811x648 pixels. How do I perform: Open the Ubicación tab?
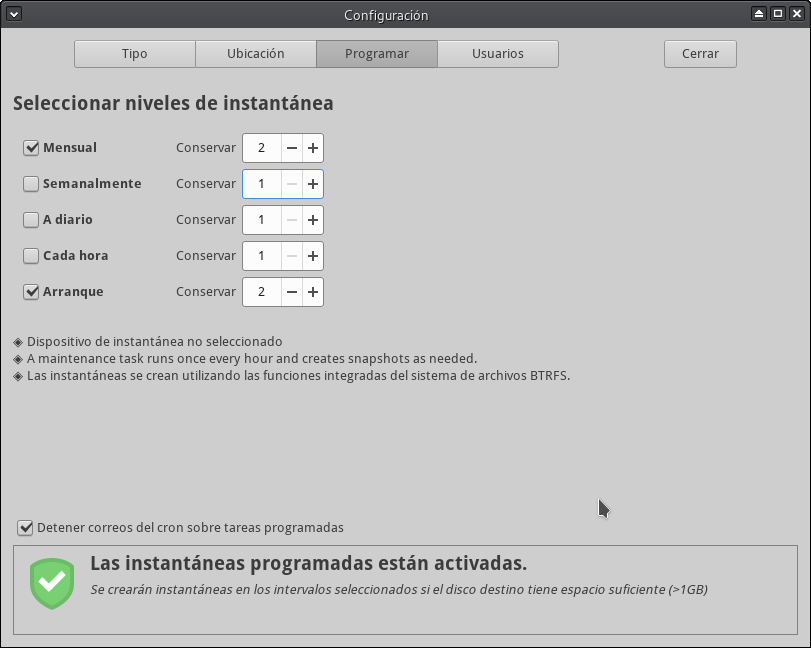point(256,54)
